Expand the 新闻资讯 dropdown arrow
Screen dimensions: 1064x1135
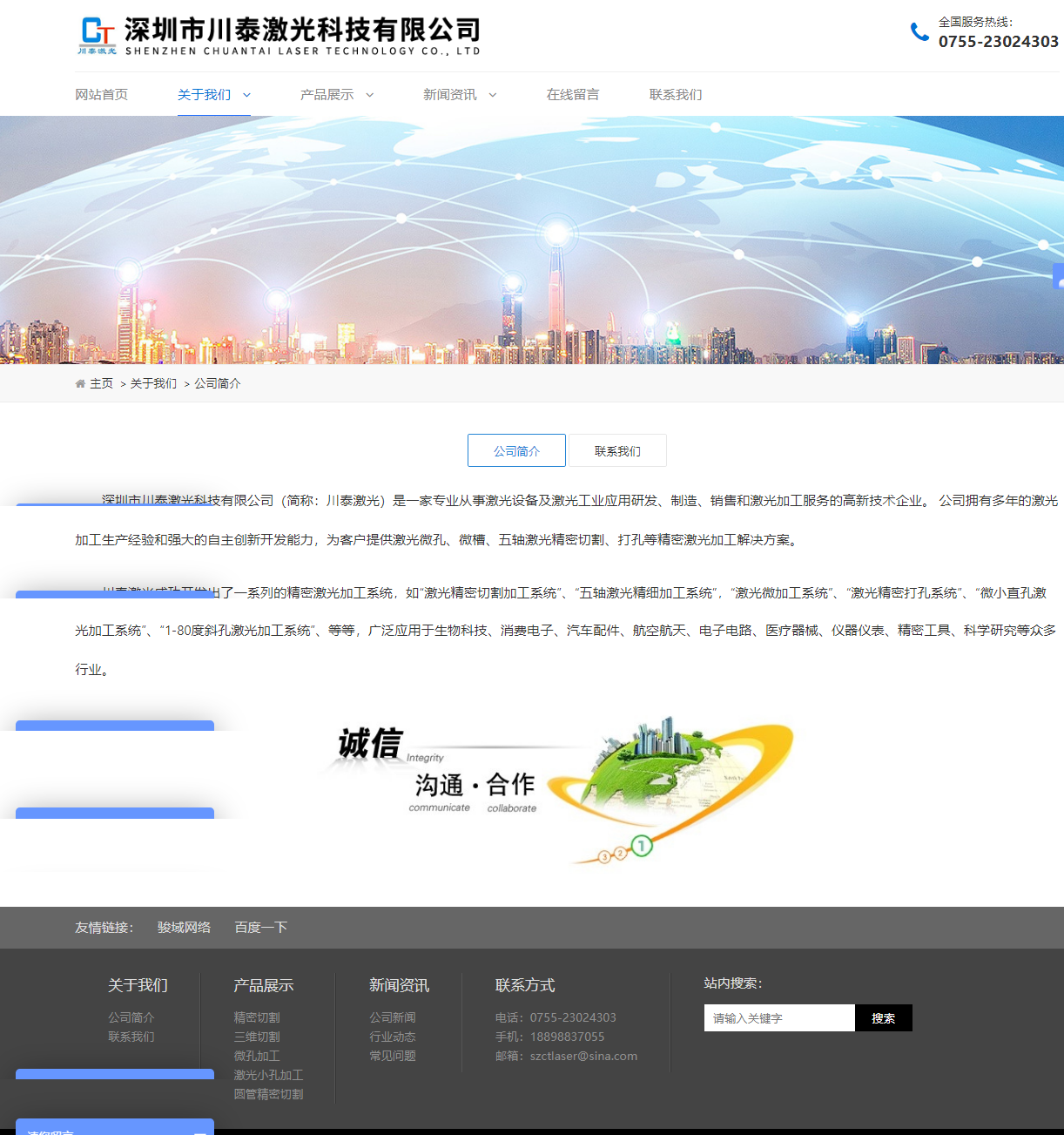[x=492, y=95]
